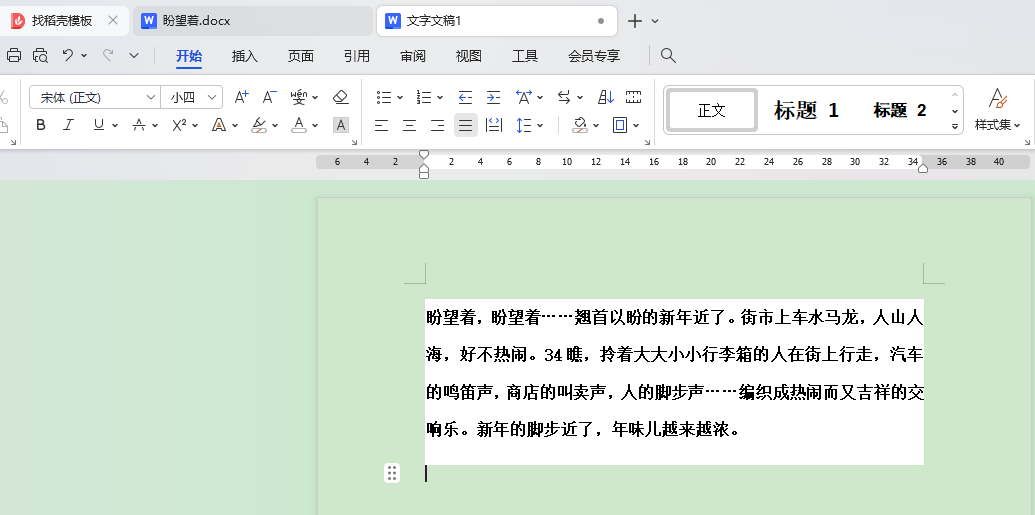The height and width of the screenshot is (515, 1035).
Task: Increase paragraph indent
Action: coord(493,98)
